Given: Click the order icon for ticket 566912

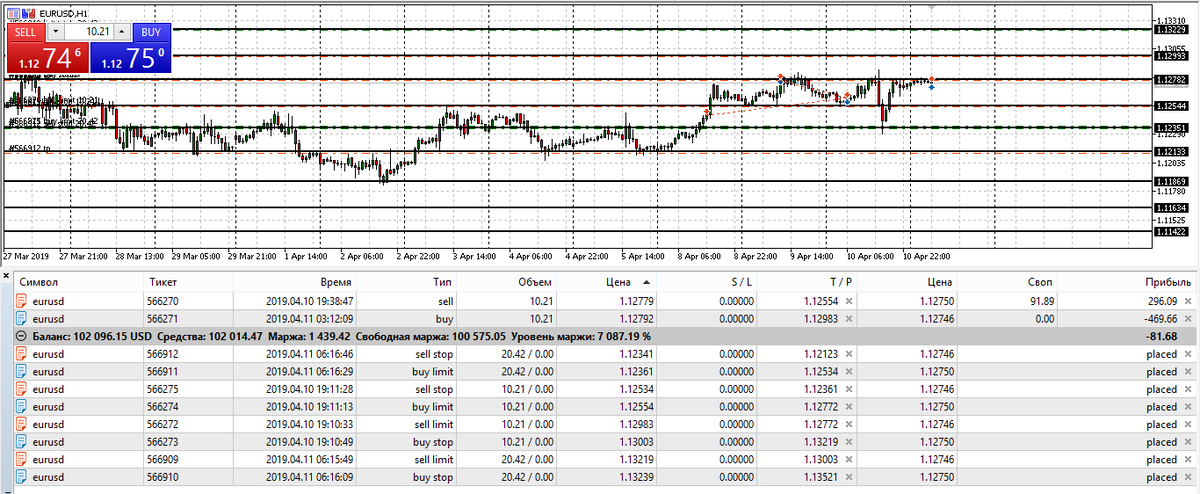Looking at the screenshot, I should pos(22,354).
